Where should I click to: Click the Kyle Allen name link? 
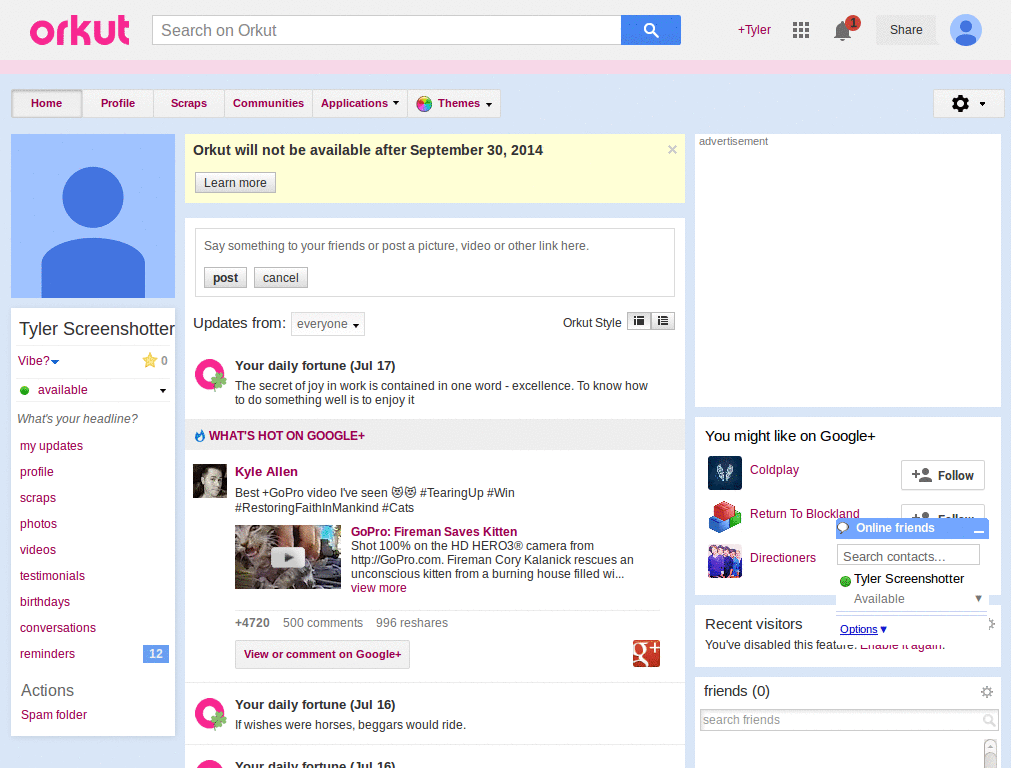[x=266, y=472]
